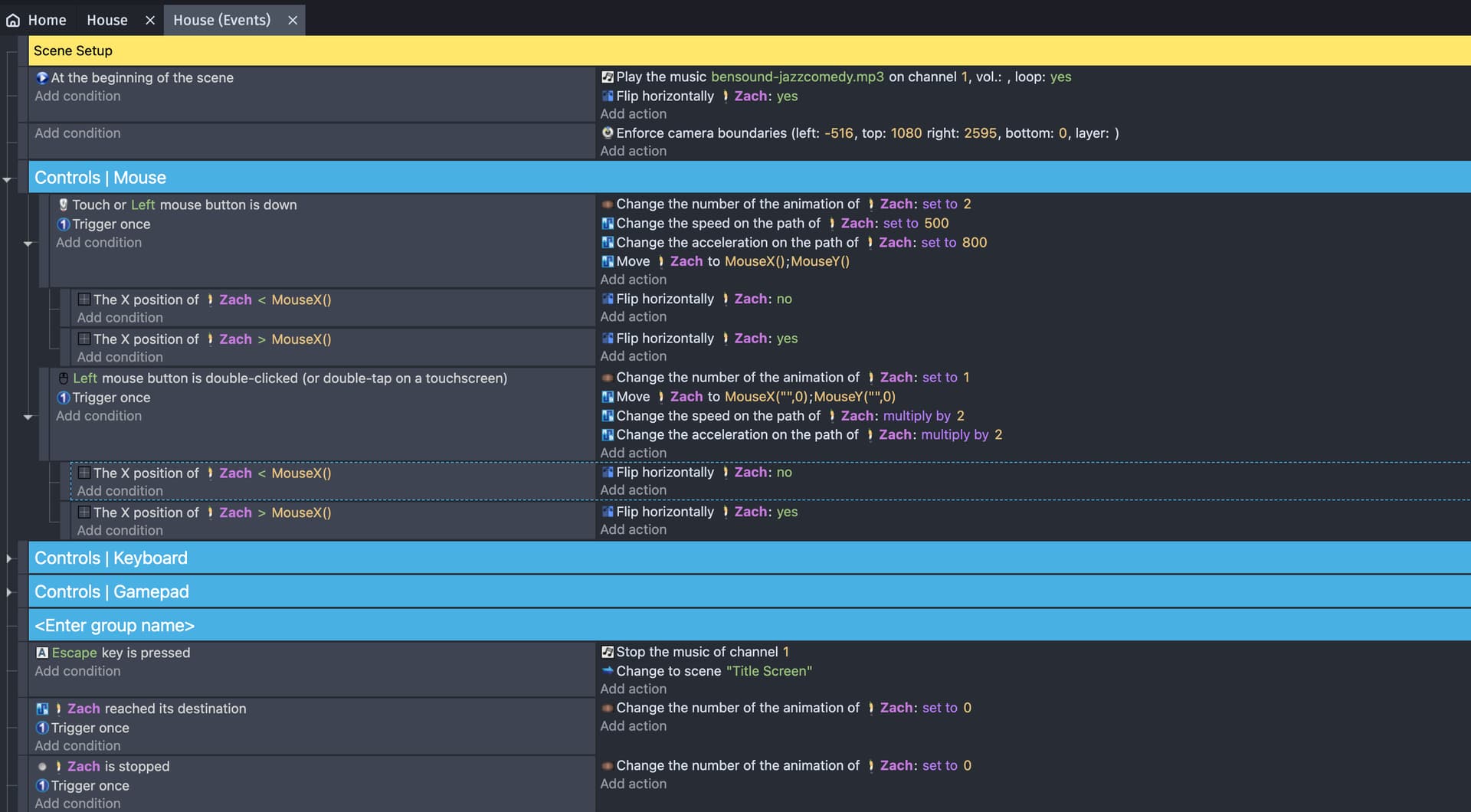The image size is (1471, 812).
Task: Click the music icon beside Play the music
Action: pos(608,77)
